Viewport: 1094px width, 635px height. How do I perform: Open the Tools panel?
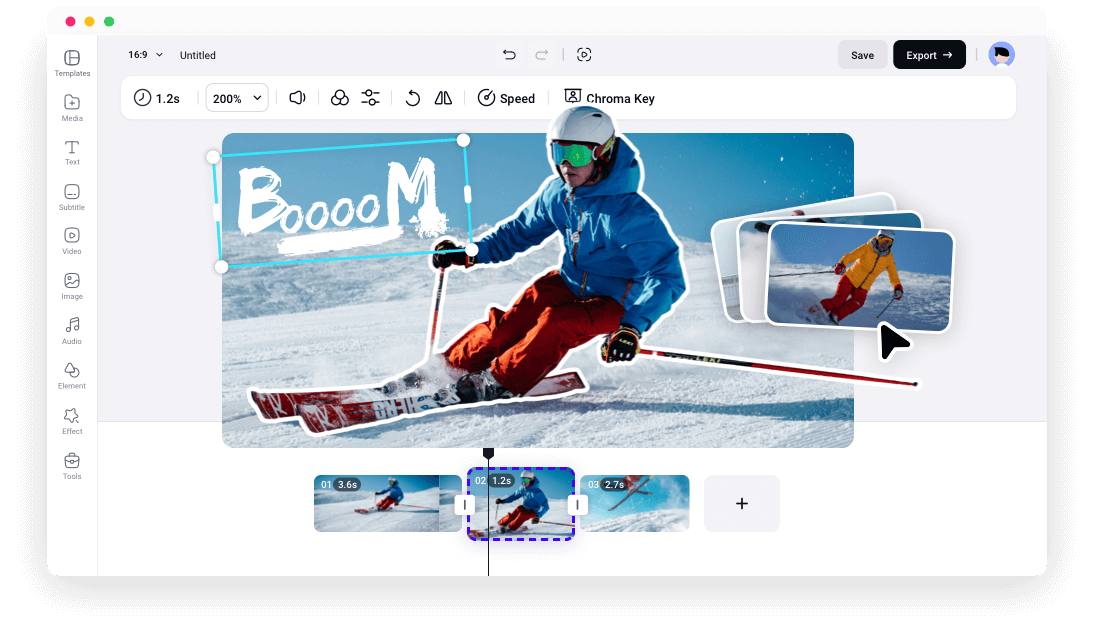coord(72,465)
